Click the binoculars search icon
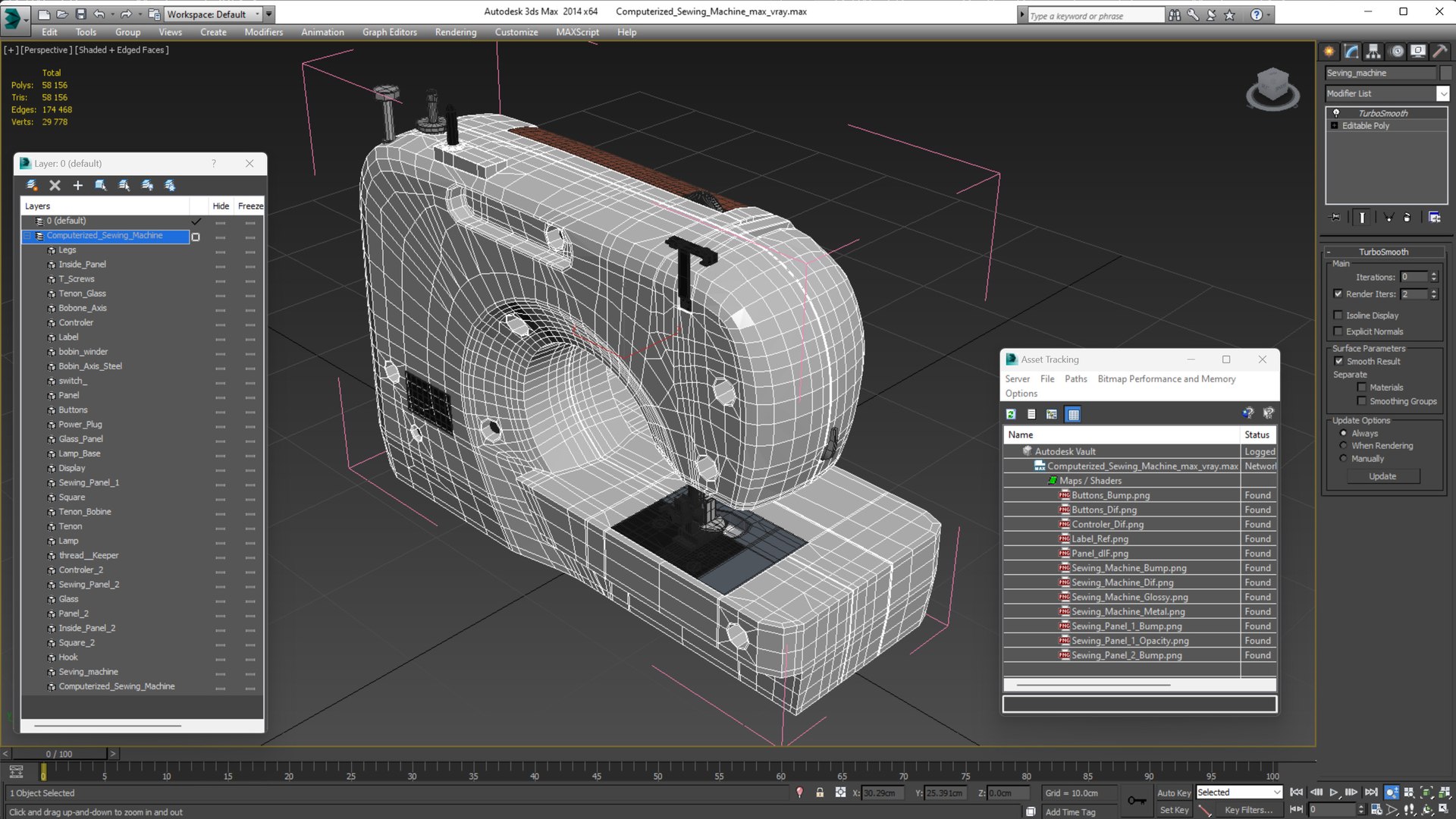This screenshot has width=1456, height=819. pos(1174,15)
